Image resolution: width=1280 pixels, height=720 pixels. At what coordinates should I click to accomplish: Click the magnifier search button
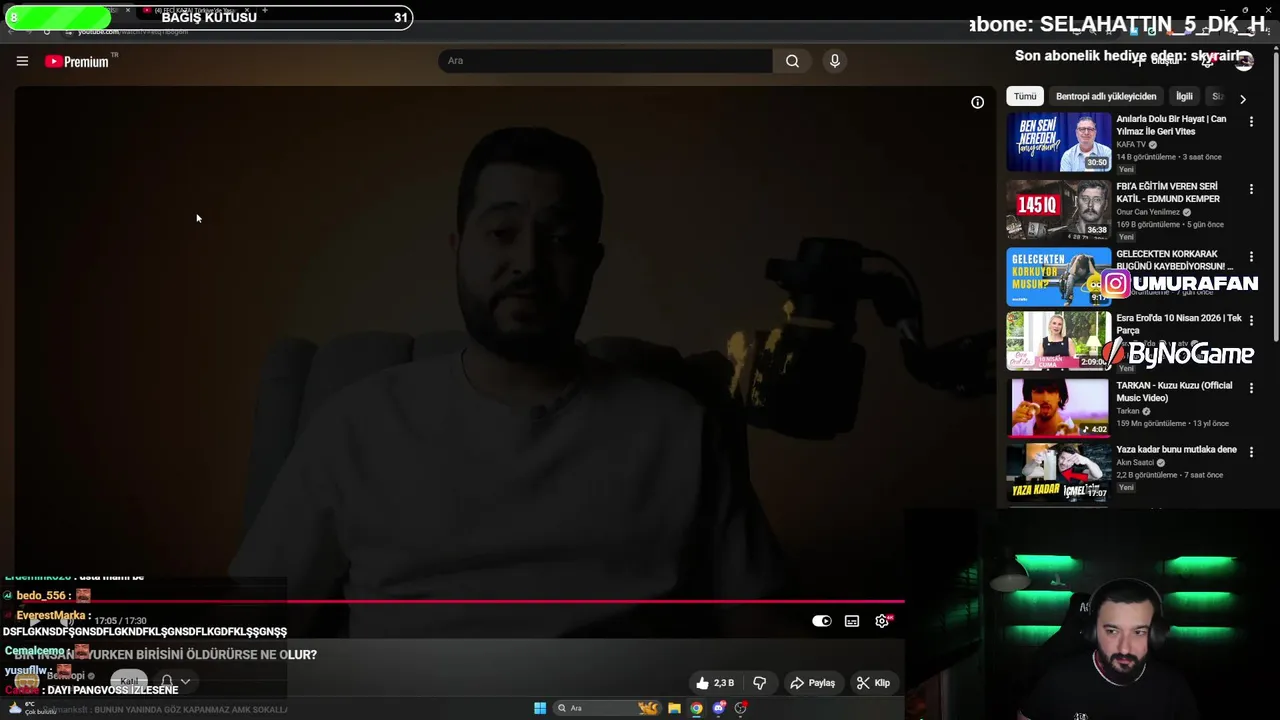pos(792,61)
